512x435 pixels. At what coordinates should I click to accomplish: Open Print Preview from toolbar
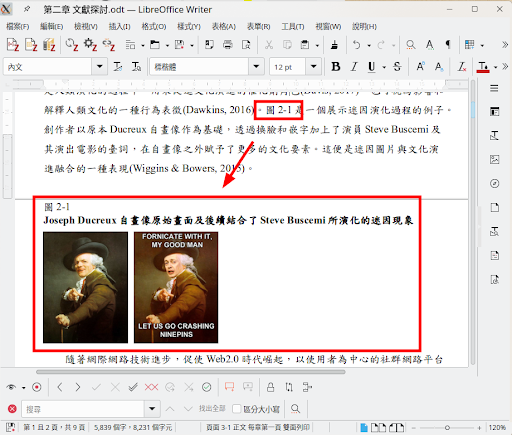(x=246, y=45)
